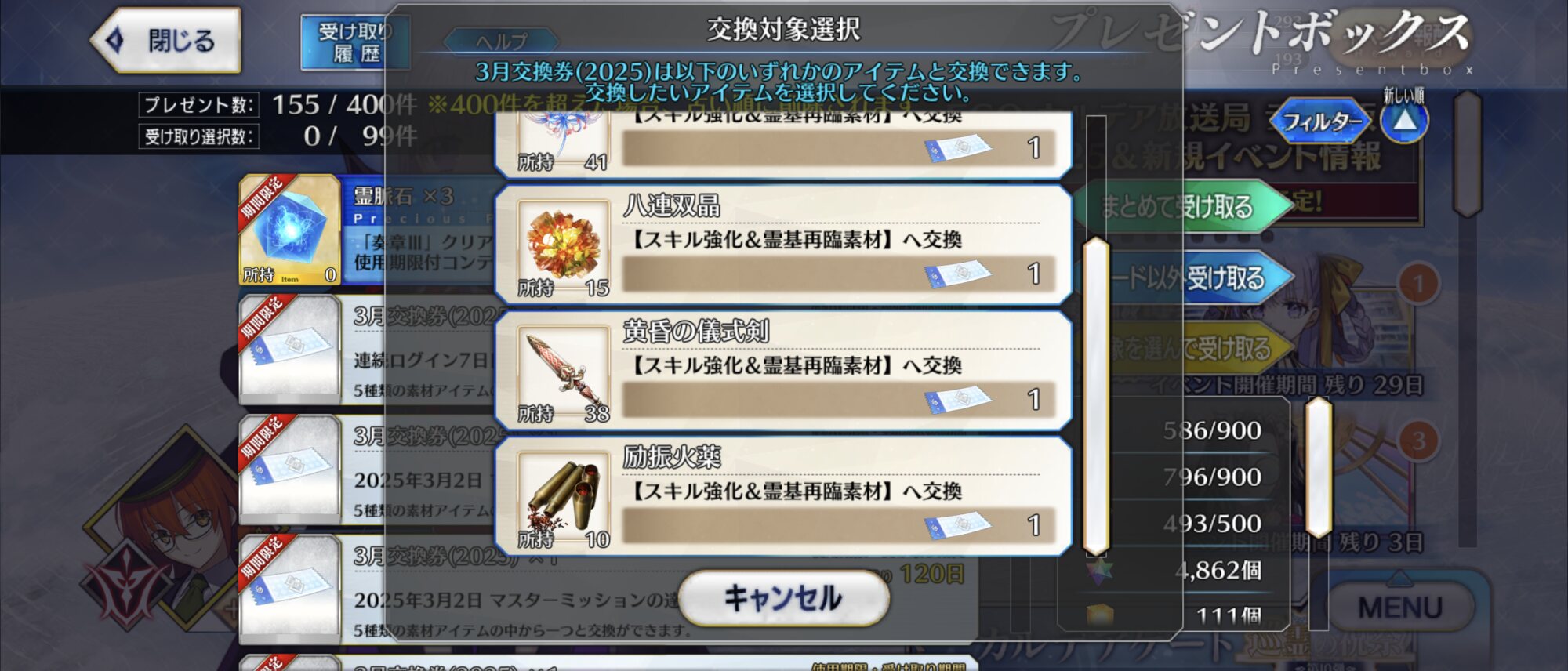Viewport: 1568px width, 671px height.
Task: Tap the exchange ticket icon in the 励振火薬 row
Action: pyautogui.click(x=956, y=525)
